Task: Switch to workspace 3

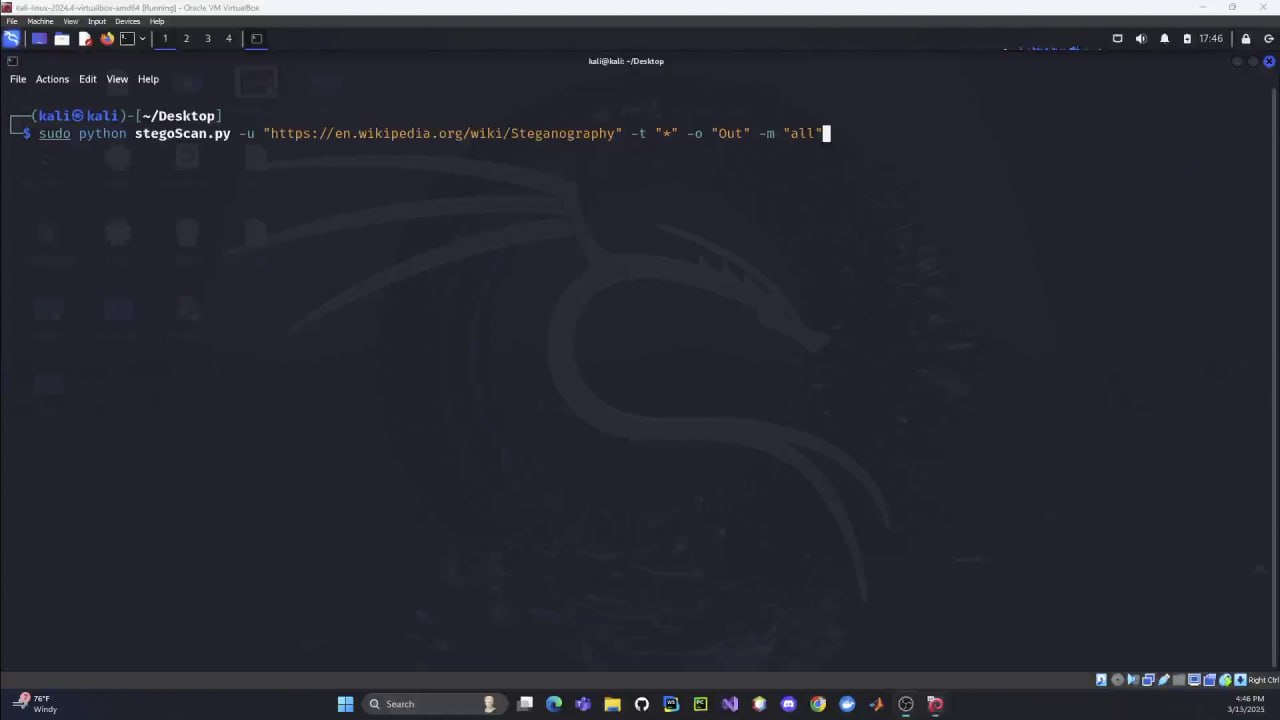Action: (x=207, y=39)
